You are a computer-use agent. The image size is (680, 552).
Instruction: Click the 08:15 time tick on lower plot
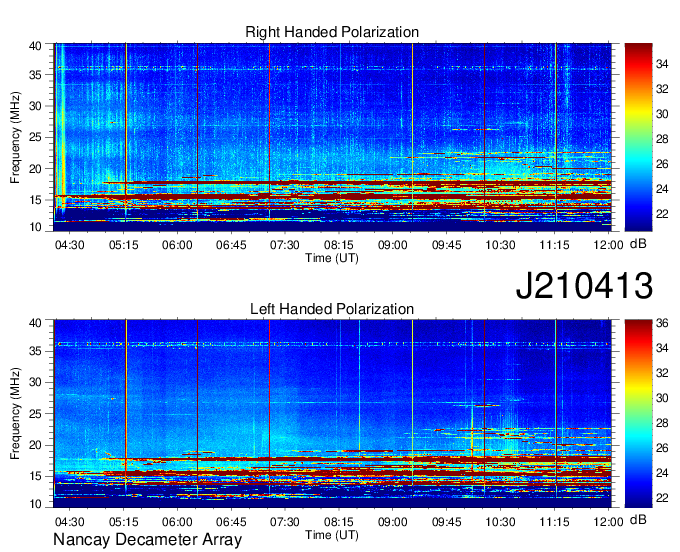339,522
